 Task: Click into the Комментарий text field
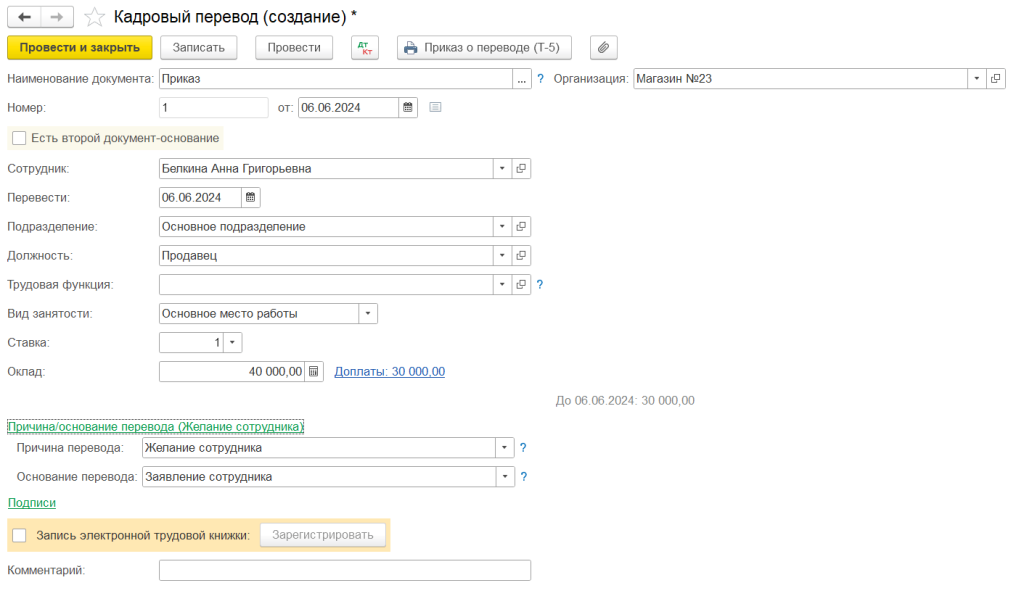click(344, 571)
